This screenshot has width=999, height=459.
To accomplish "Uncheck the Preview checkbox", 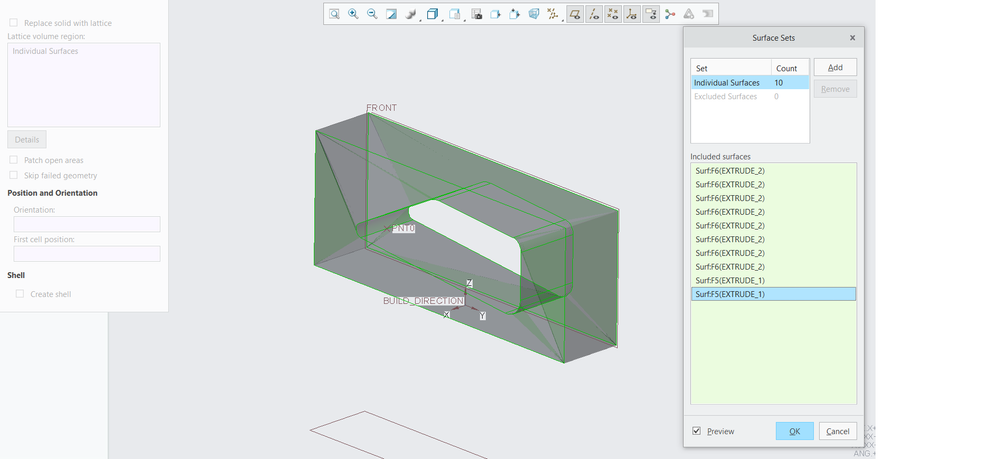I will pos(697,431).
